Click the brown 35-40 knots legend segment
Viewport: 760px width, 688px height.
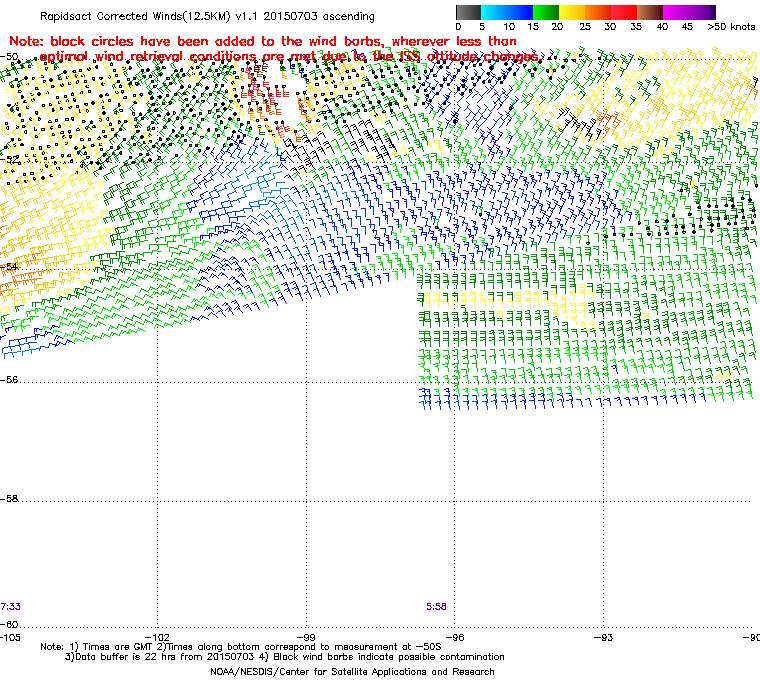pos(650,12)
